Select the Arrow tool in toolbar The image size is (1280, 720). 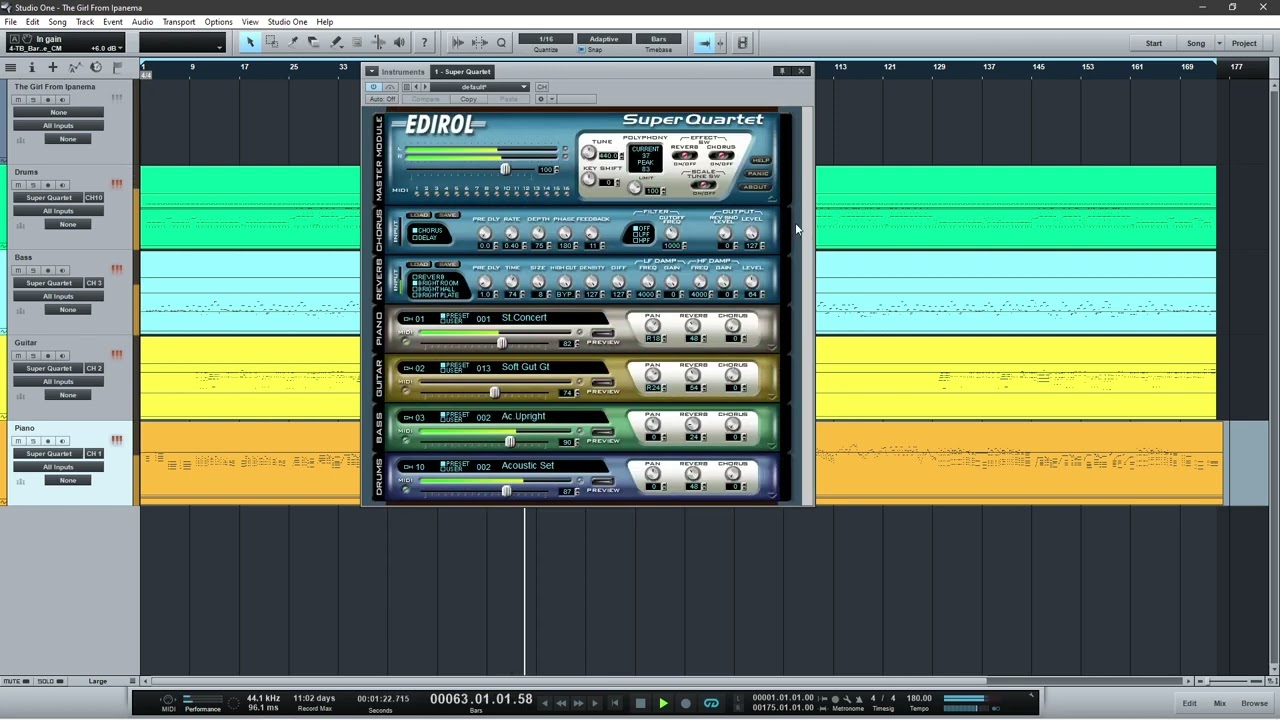250,43
